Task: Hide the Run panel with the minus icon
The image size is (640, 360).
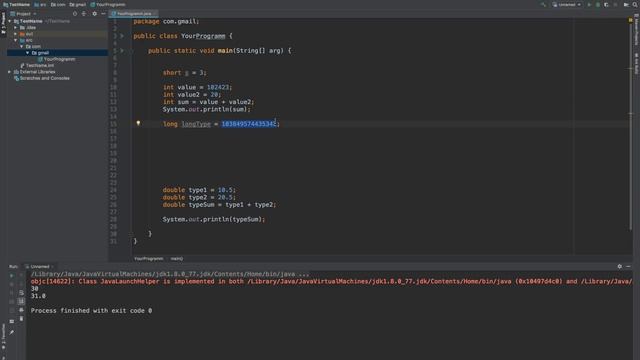Action: 629,266
